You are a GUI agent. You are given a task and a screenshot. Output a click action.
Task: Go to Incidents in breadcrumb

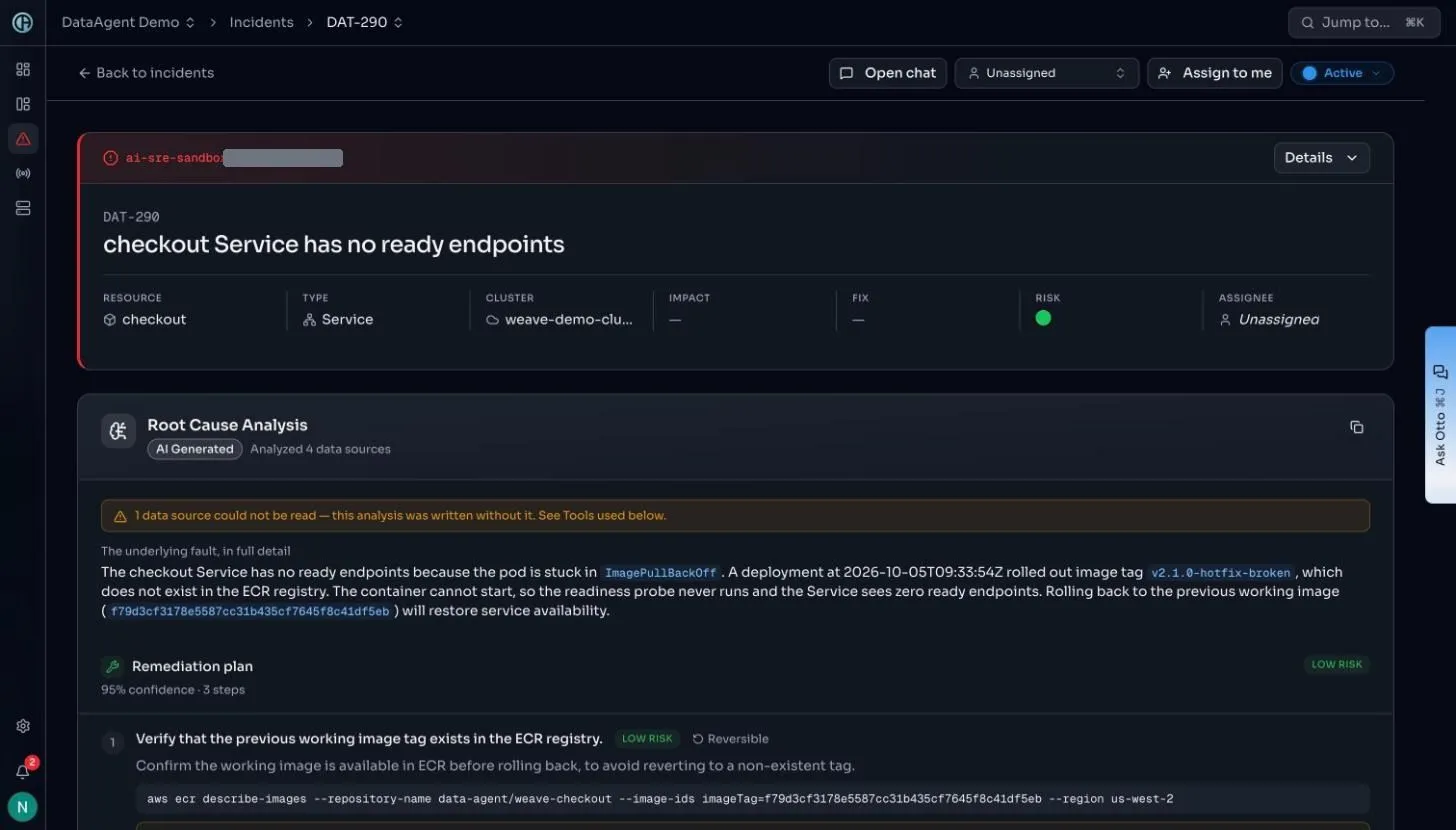click(261, 22)
